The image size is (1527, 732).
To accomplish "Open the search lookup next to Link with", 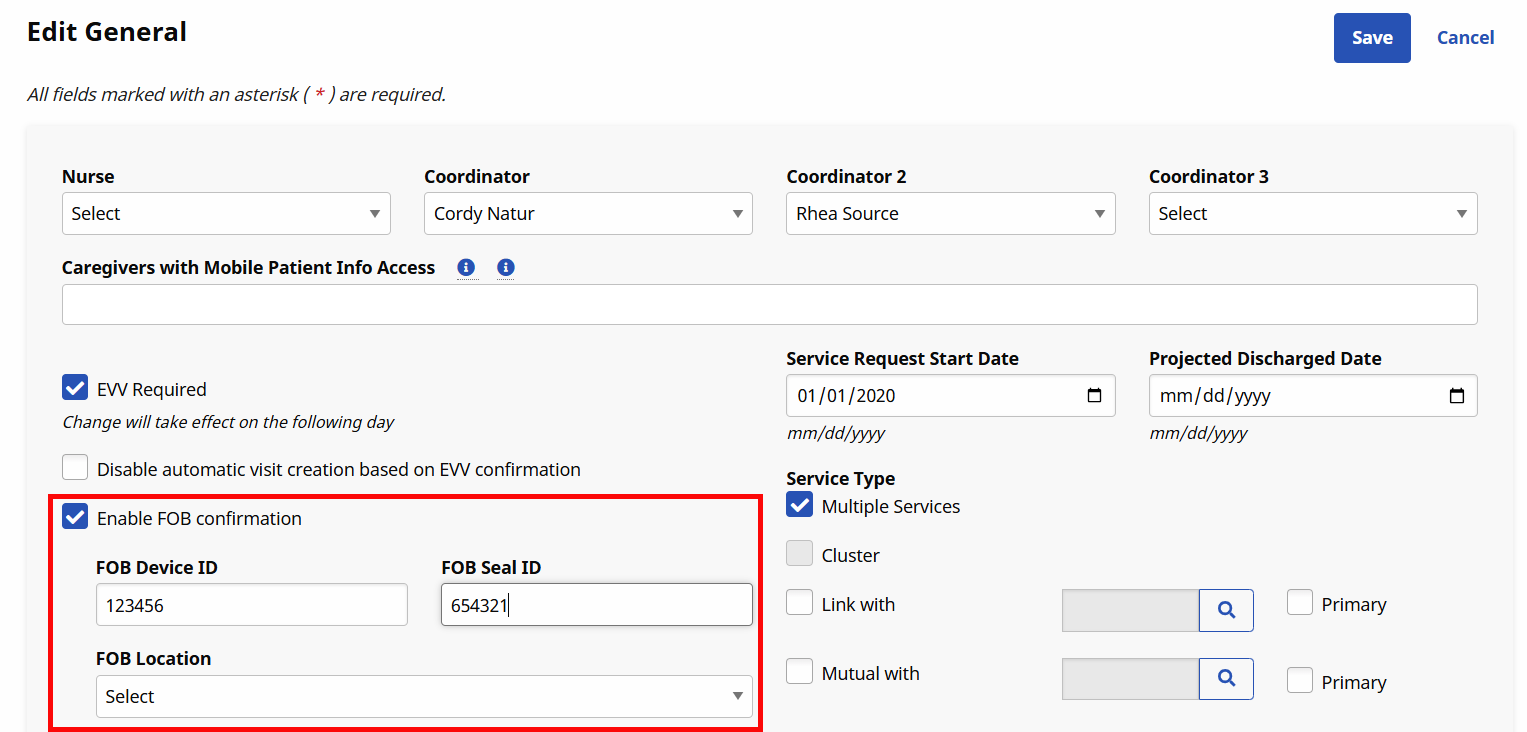I will (1226, 610).
